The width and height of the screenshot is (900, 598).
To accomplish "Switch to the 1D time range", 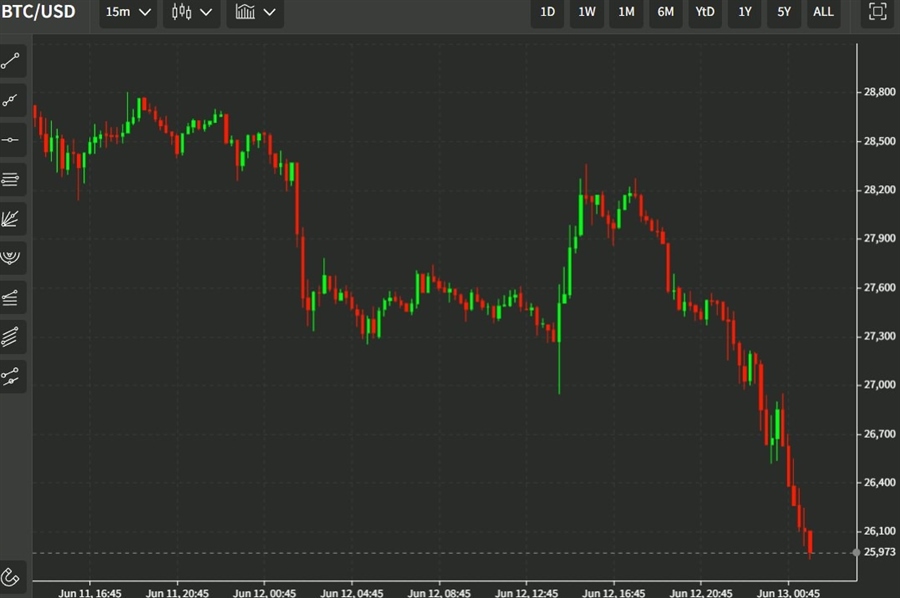I will (x=548, y=12).
